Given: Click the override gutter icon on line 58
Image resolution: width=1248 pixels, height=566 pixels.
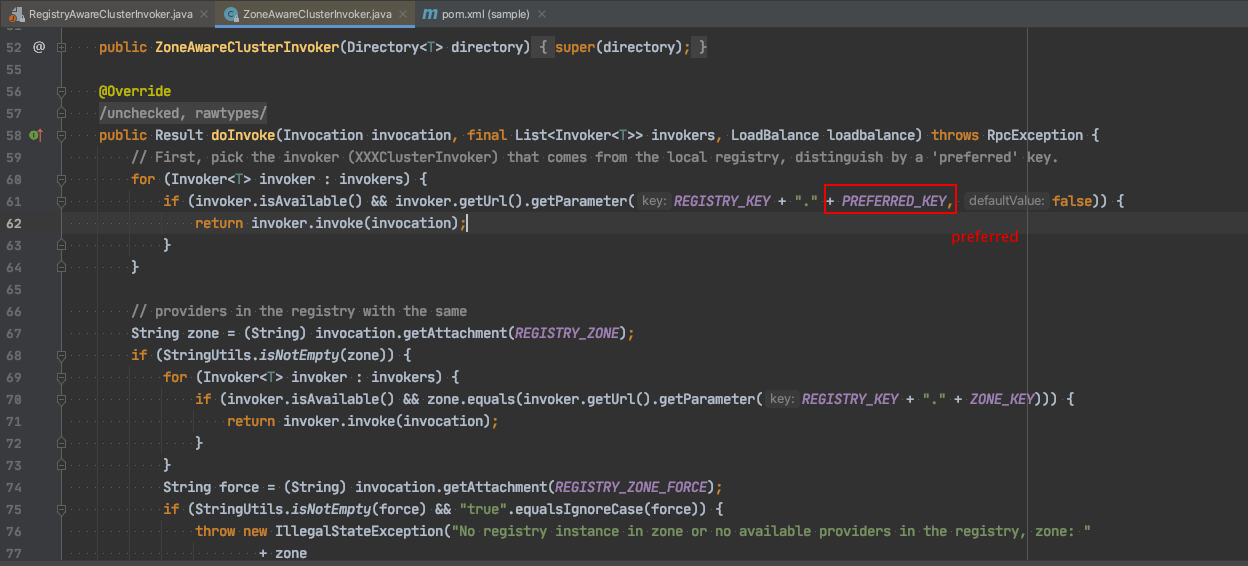Looking at the screenshot, I should (36, 135).
